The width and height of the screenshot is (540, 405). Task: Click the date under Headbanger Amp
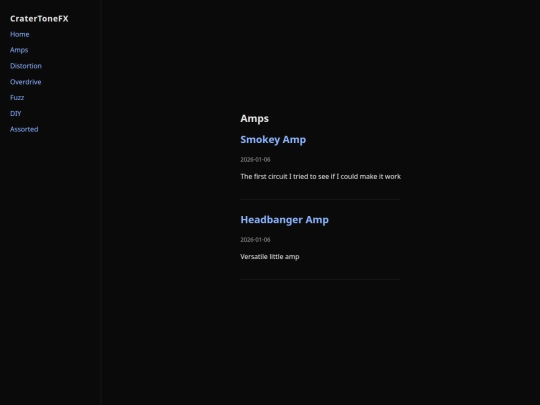coord(255,240)
